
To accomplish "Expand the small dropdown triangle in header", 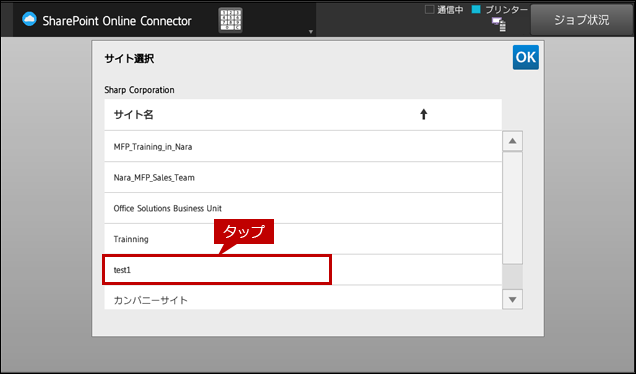I will pos(311,32).
